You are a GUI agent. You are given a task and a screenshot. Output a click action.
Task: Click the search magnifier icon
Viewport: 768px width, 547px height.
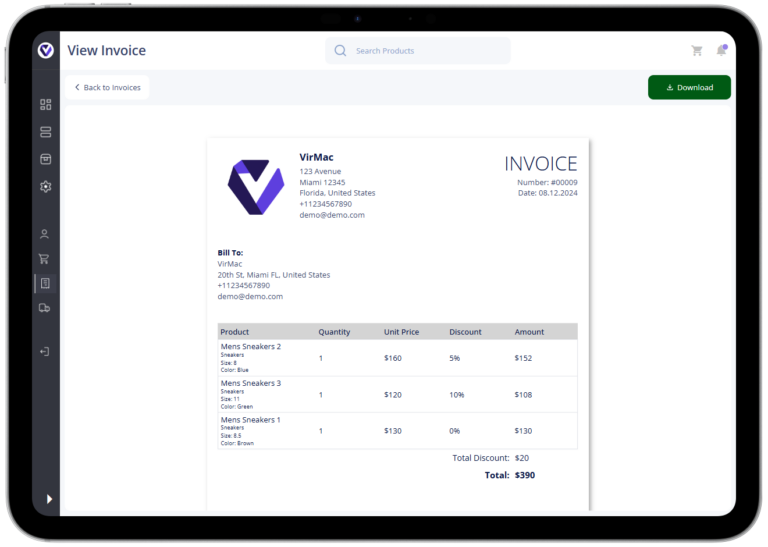click(x=340, y=50)
